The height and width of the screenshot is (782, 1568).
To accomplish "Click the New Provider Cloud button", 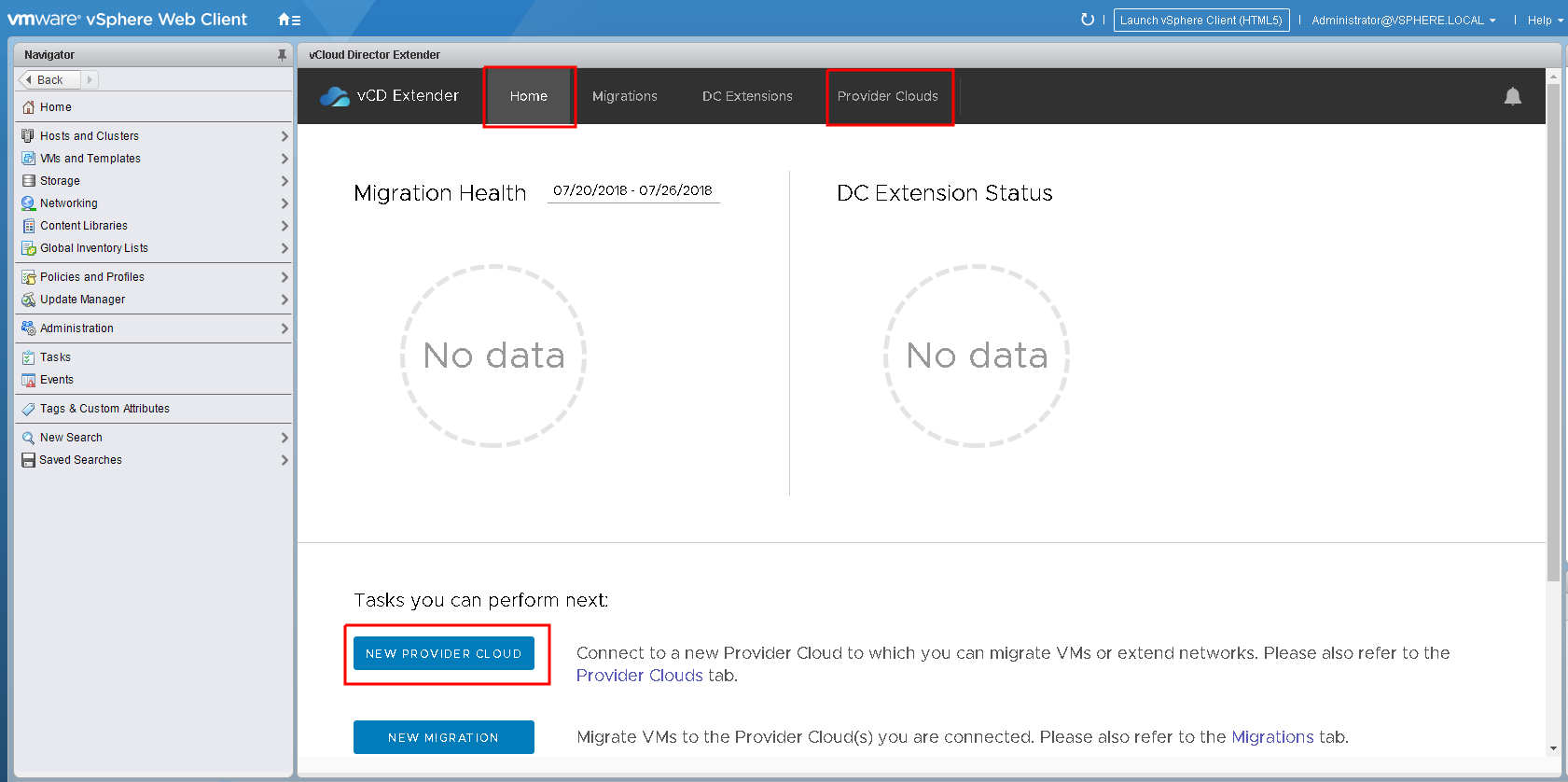I will (444, 653).
